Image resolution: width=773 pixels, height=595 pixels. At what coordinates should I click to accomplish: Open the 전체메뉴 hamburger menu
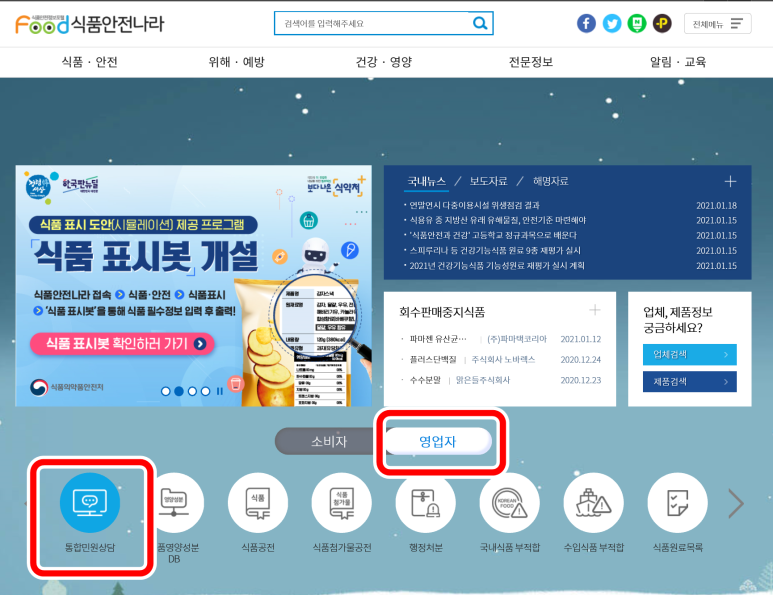pos(718,24)
